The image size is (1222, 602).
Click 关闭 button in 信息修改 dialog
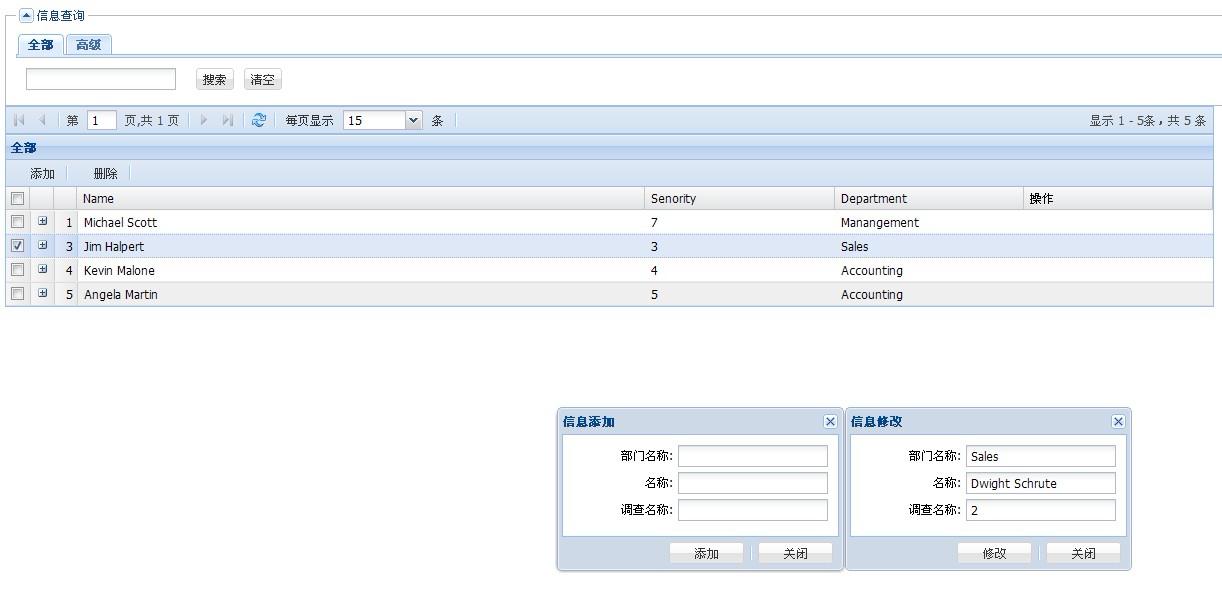click(x=1083, y=553)
